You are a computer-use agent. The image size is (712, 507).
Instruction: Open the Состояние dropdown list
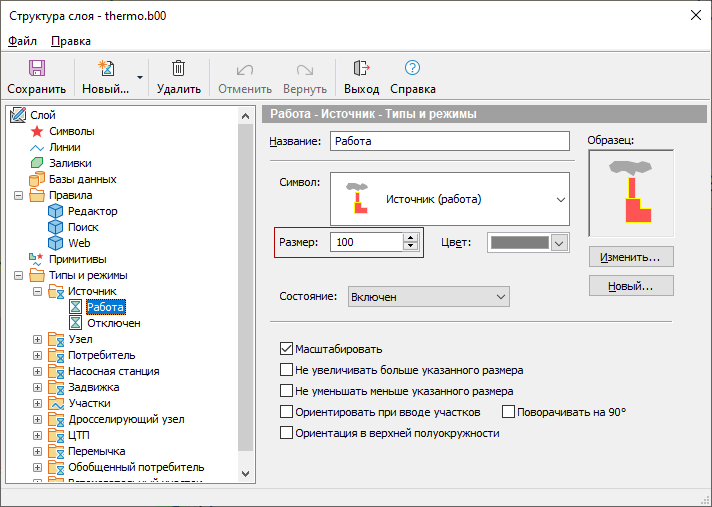pos(501,297)
